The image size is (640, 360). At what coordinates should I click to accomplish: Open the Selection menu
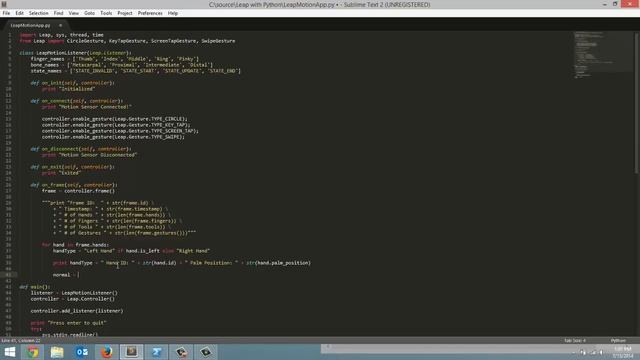(x=38, y=13)
